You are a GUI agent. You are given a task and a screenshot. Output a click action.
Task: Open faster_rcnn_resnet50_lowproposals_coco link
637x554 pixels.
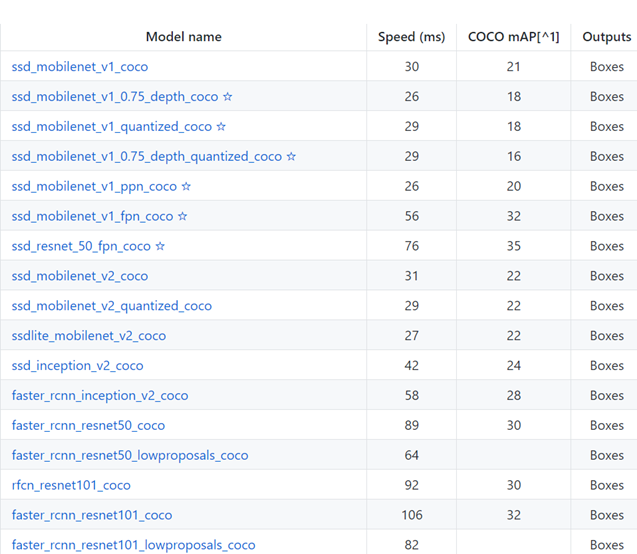(130, 455)
